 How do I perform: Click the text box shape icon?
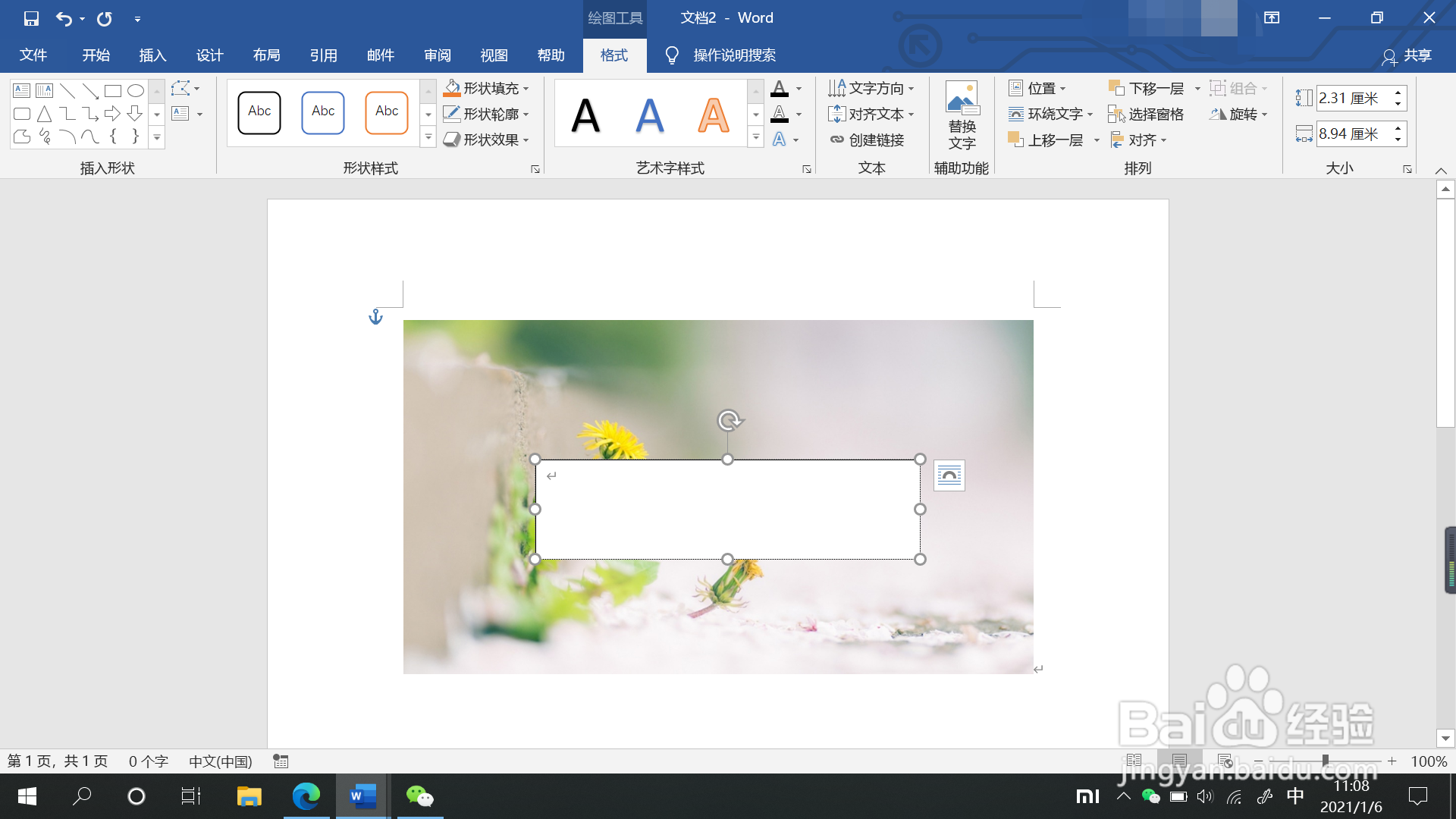point(22,91)
